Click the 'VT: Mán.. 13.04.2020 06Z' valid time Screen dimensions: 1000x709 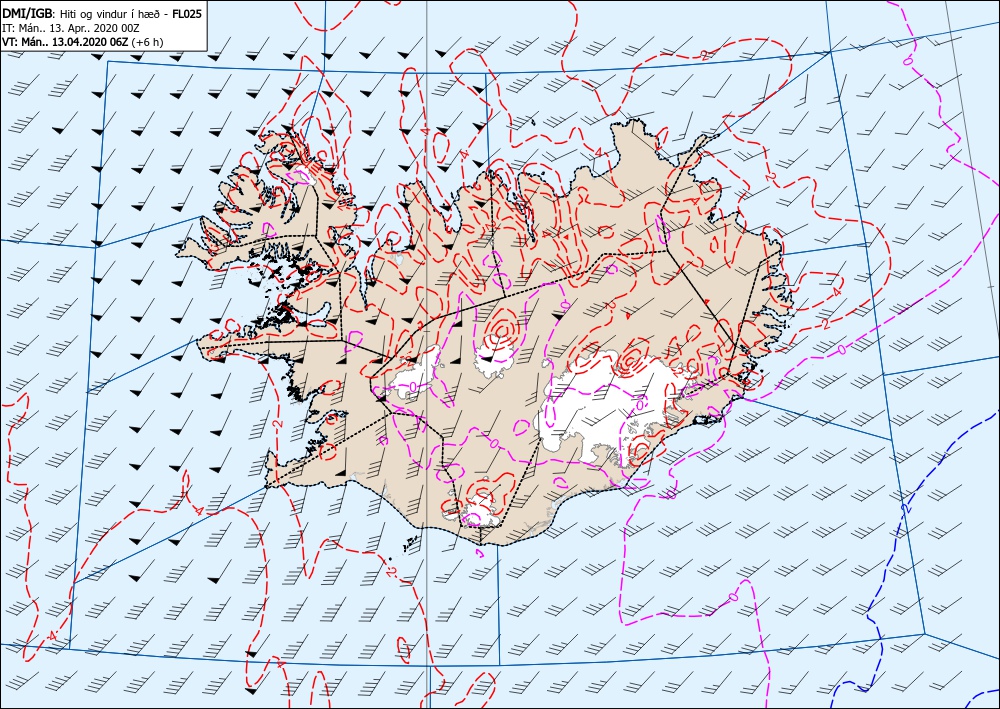coord(65,42)
